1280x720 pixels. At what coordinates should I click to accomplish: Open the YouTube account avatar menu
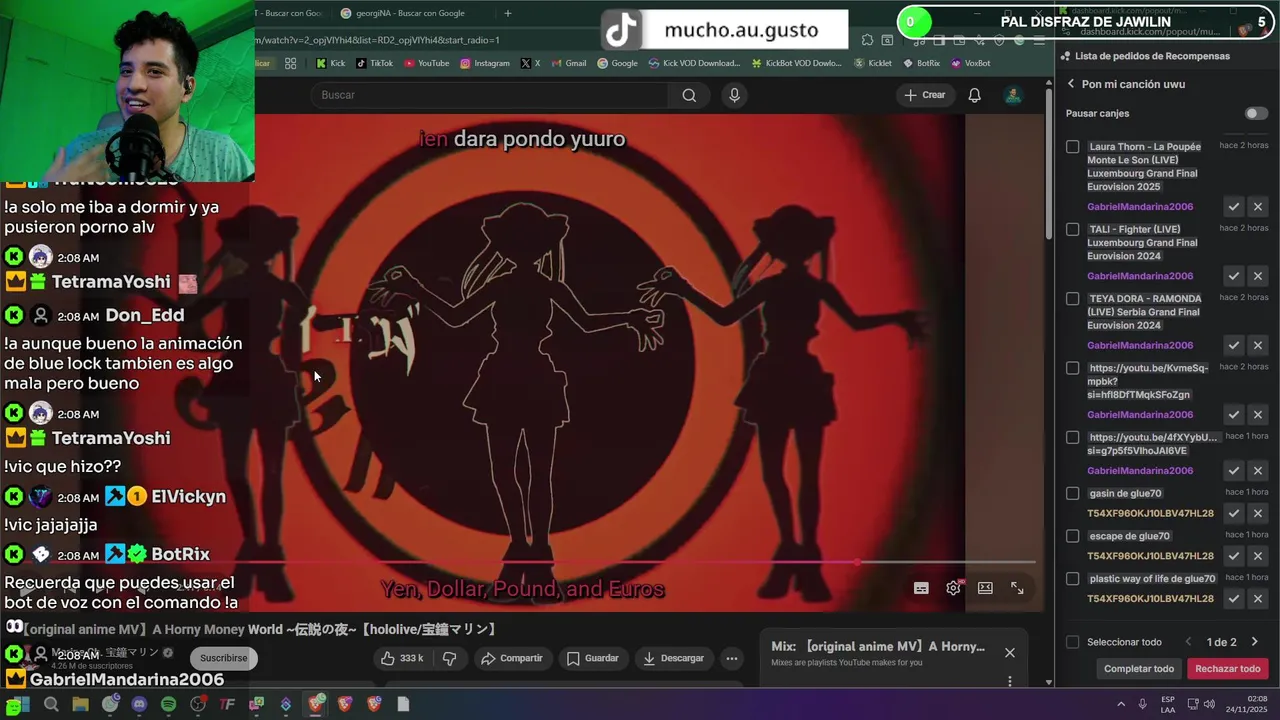point(1013,95)
